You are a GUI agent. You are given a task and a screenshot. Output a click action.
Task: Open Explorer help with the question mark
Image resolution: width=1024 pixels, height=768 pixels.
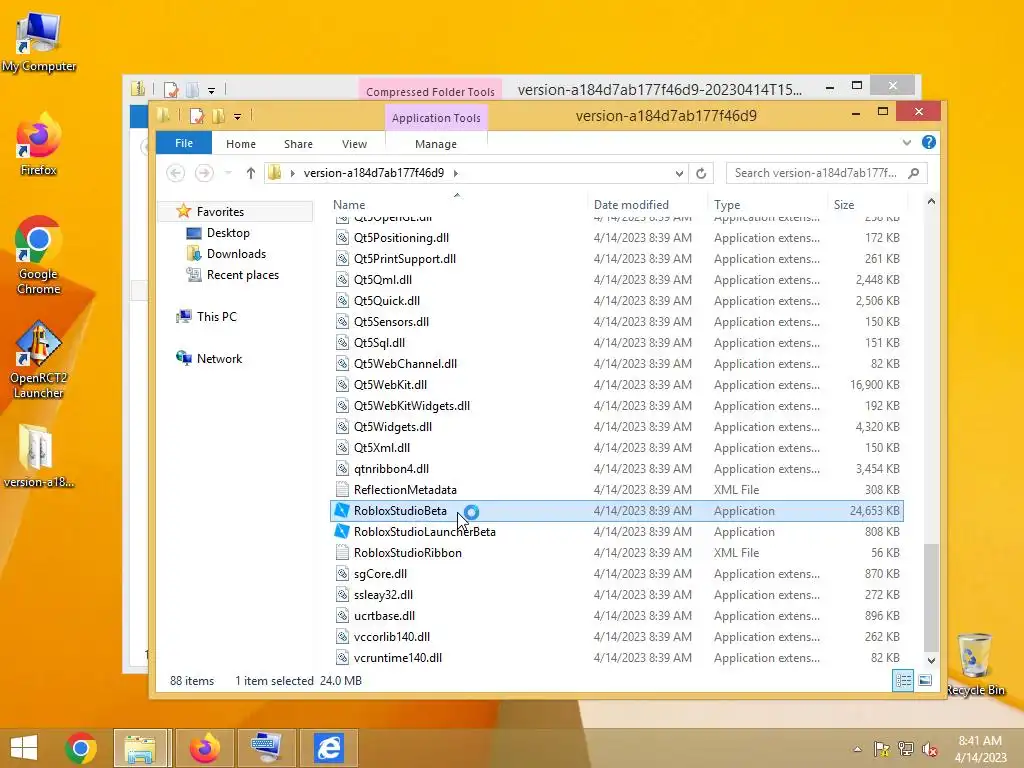[x=928, y=142]
